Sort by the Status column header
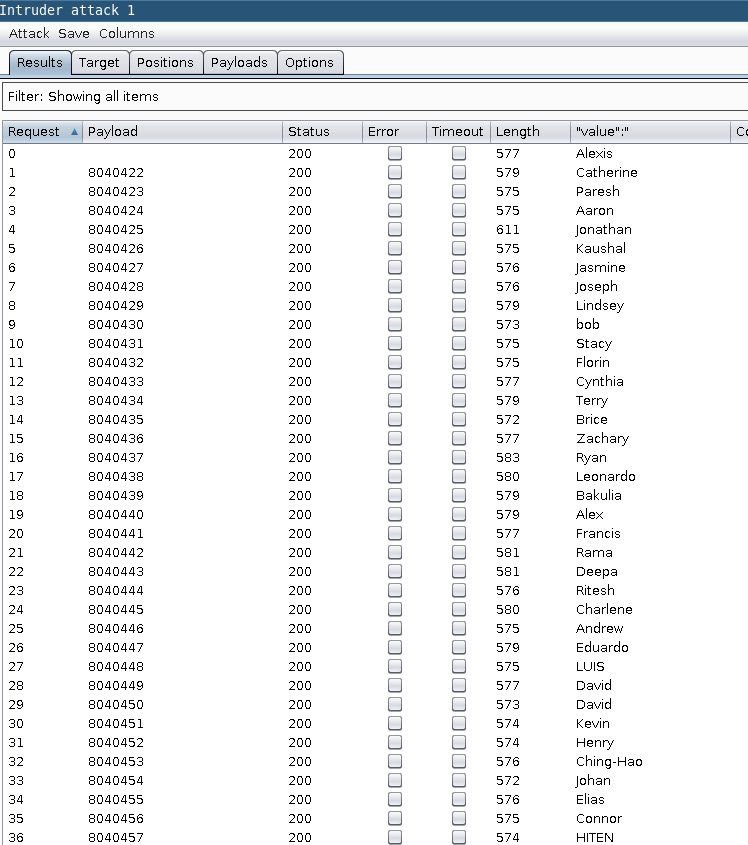Viewport: 748px width, 845px height. point(322,131)
